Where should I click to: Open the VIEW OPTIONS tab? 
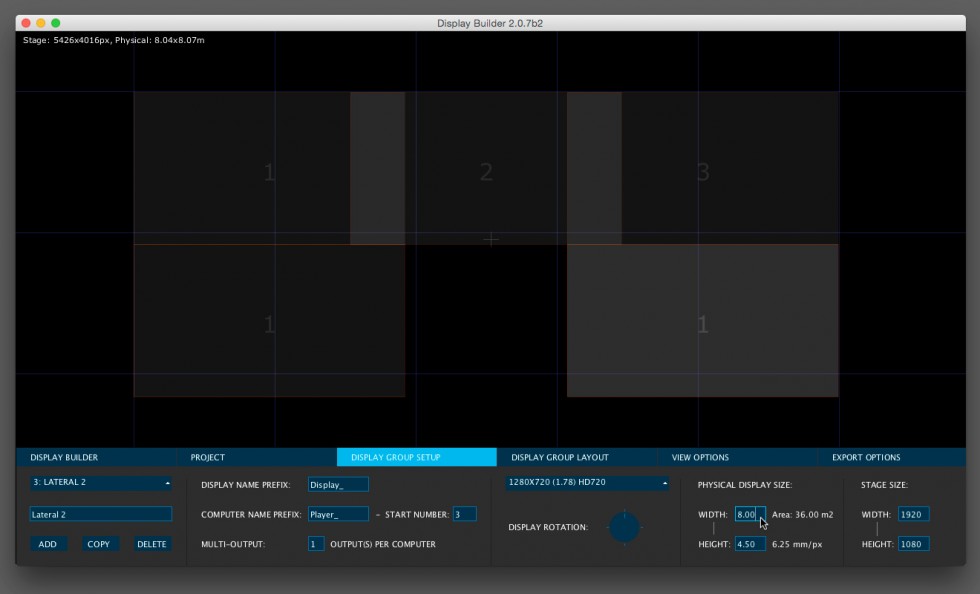click(x=699, y=457)
